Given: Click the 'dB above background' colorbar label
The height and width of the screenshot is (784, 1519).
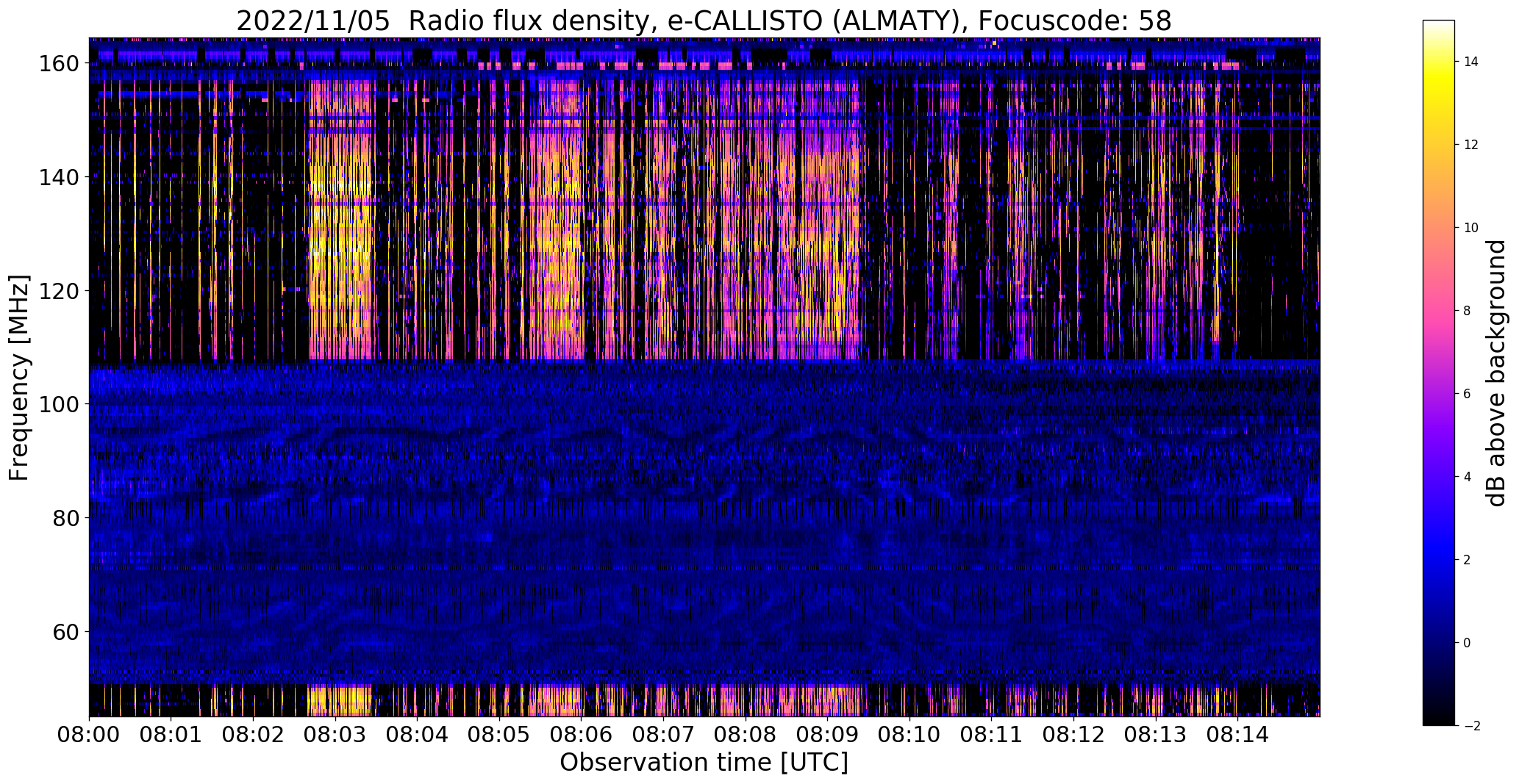Looking at the screenshot, I should [1496, 373].
